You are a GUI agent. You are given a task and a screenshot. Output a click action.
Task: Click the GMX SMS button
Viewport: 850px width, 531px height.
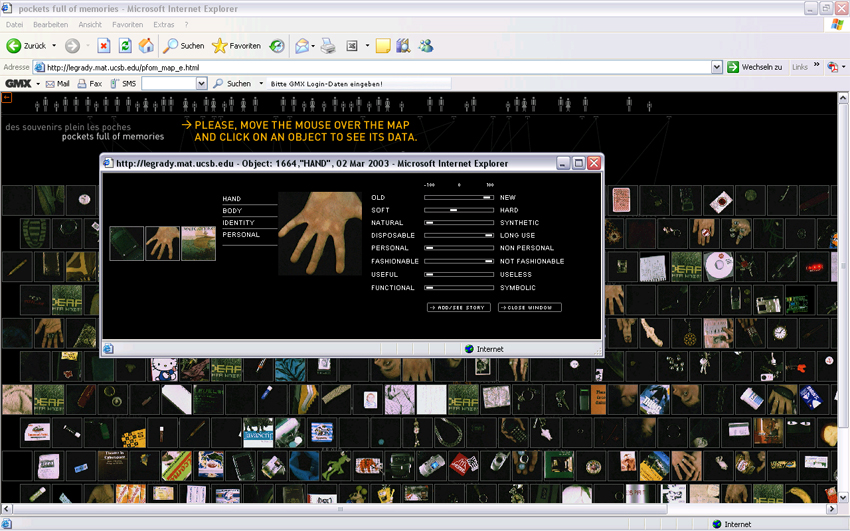[124, 84]
